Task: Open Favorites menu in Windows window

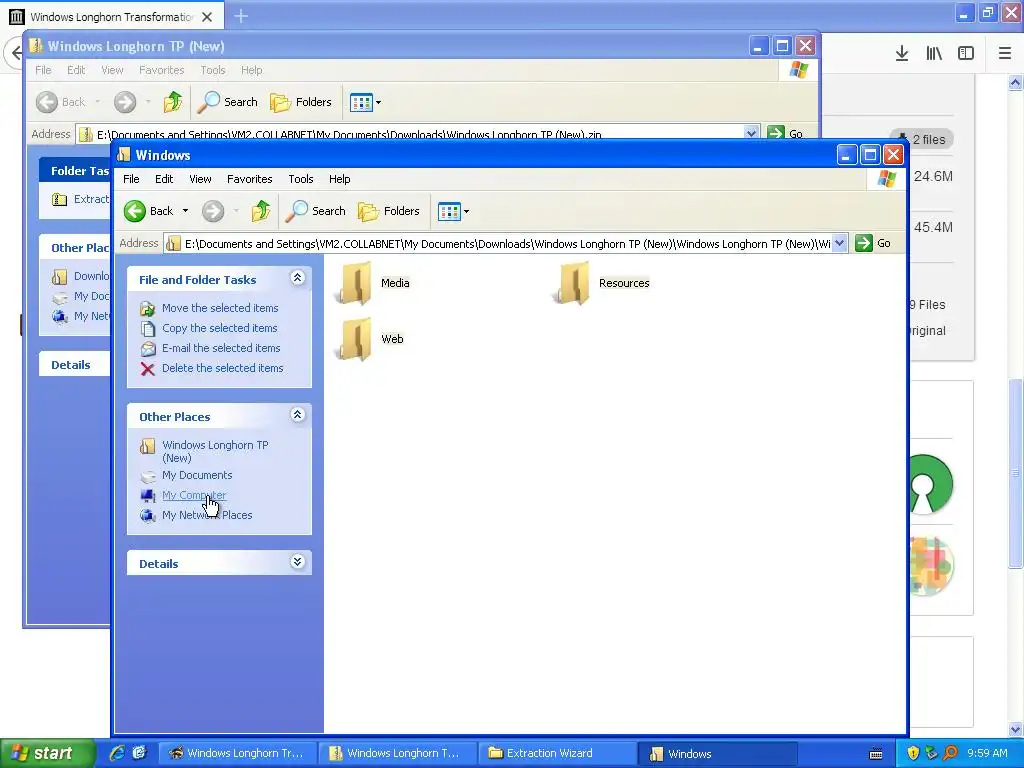Action: [249, 179]
